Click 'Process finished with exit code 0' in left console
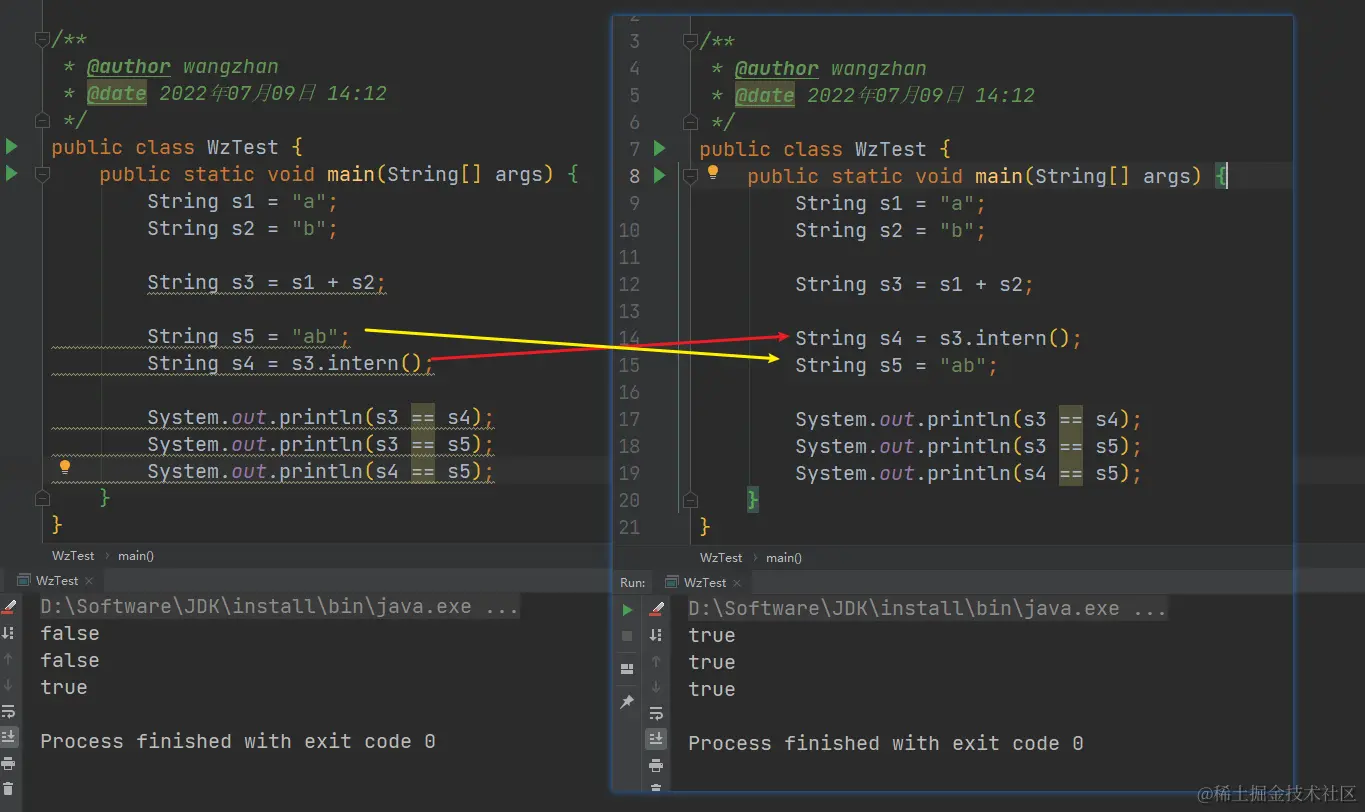 click(x=237, y=741)
